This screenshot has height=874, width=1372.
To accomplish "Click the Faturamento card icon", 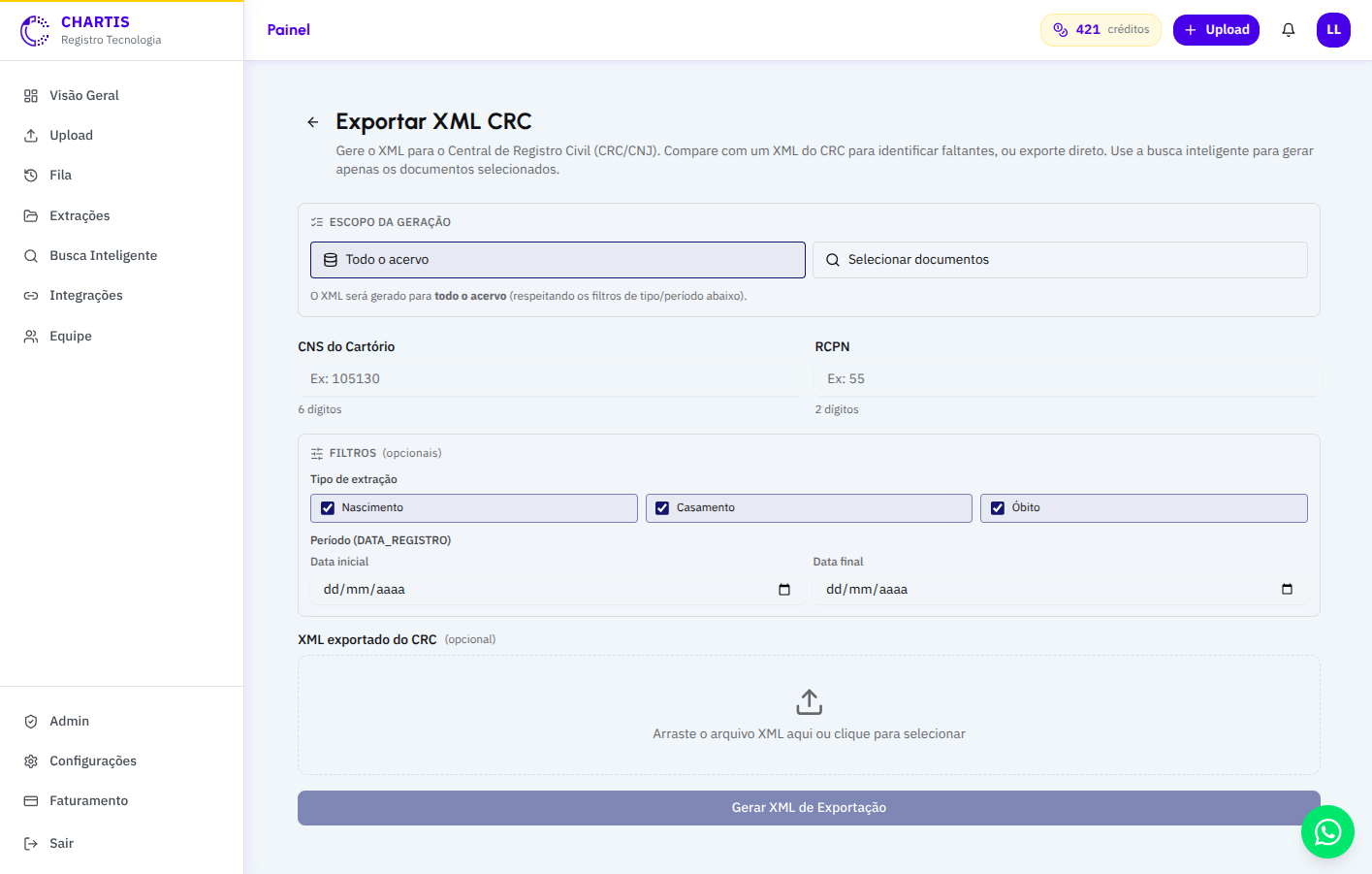I will point(31,801).
